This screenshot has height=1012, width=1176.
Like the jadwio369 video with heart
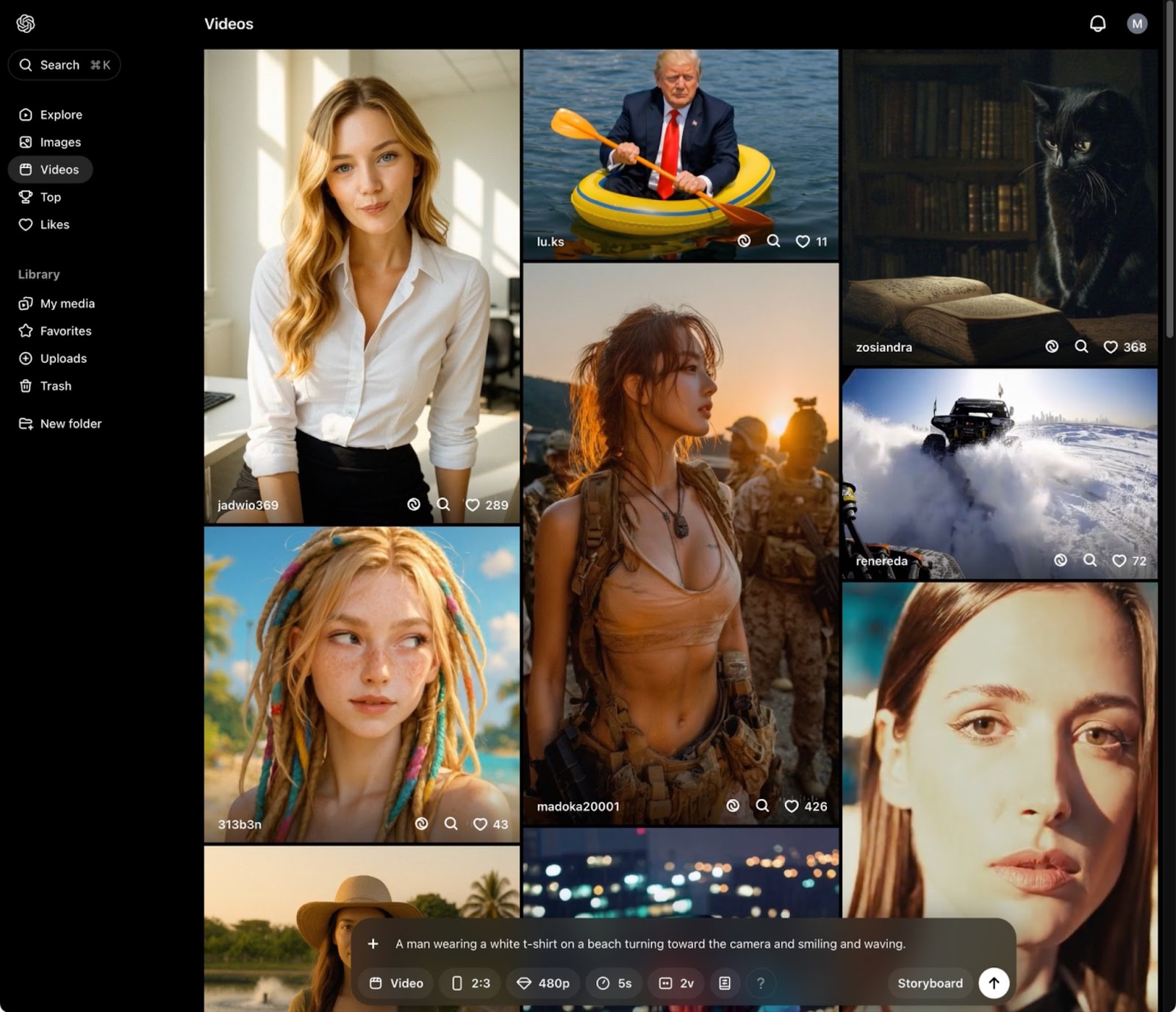(x=473, y=505)
